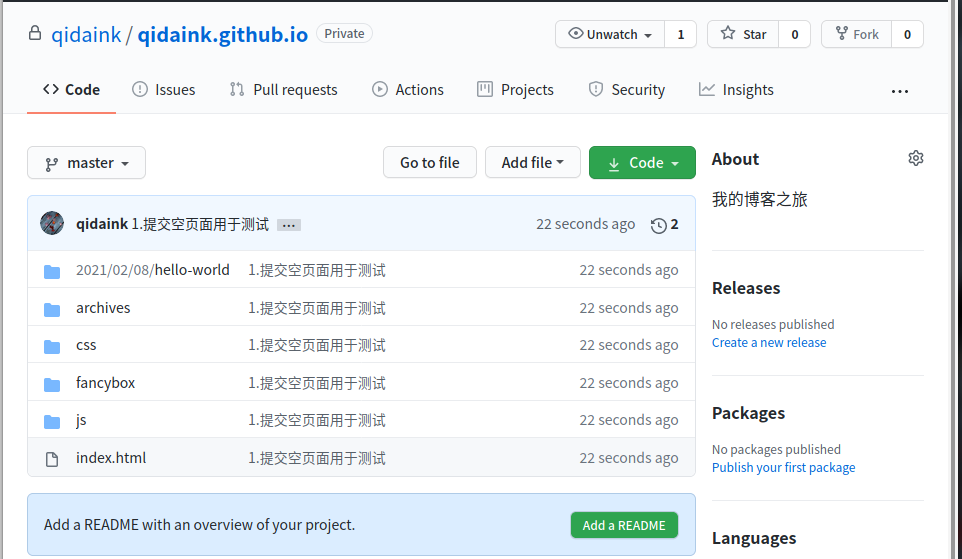This screenshot has width=962, height=559.
Task: Fork this repository
Action: click(855, 34)
